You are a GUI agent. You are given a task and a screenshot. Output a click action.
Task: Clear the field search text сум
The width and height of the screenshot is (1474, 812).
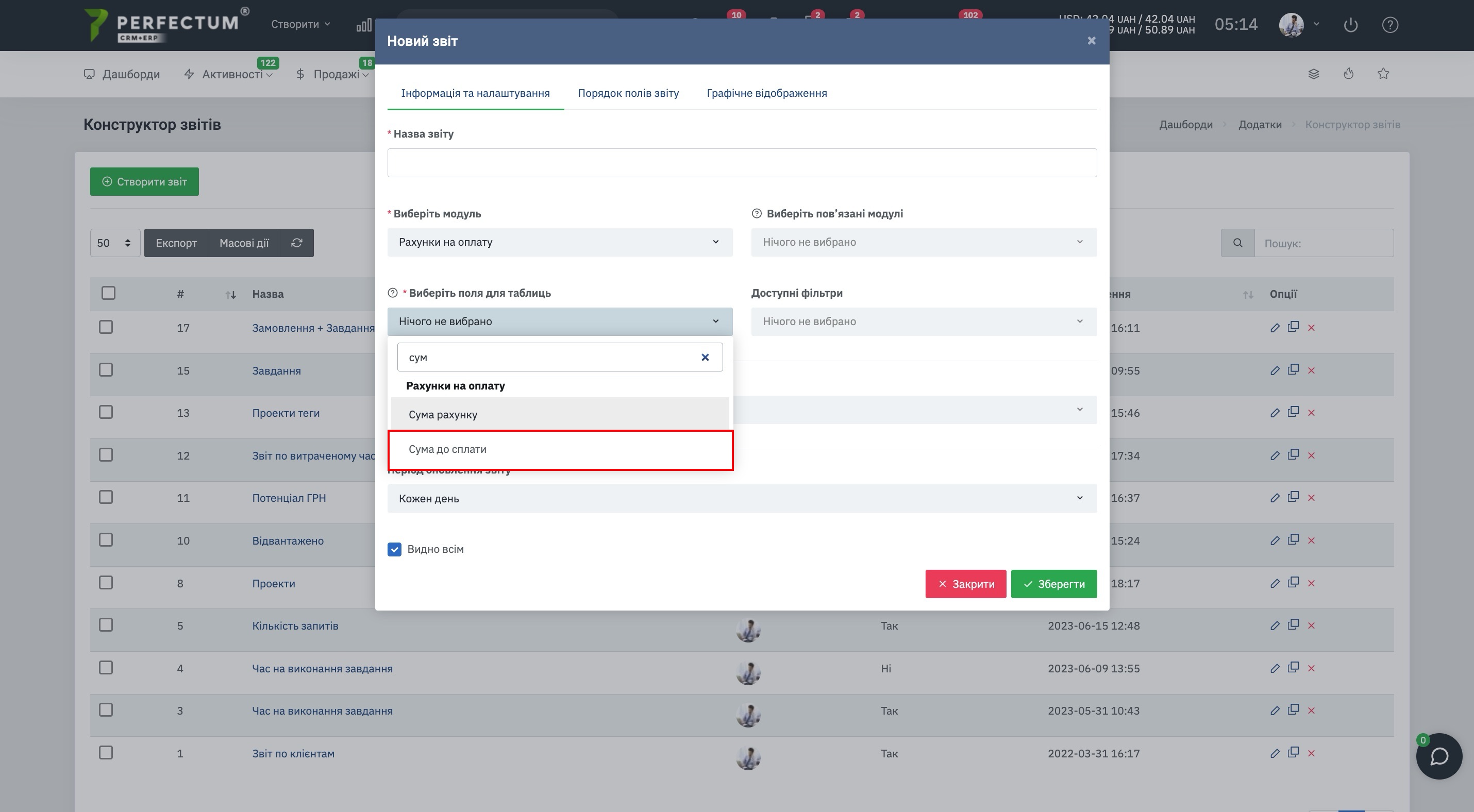(705, 358)
